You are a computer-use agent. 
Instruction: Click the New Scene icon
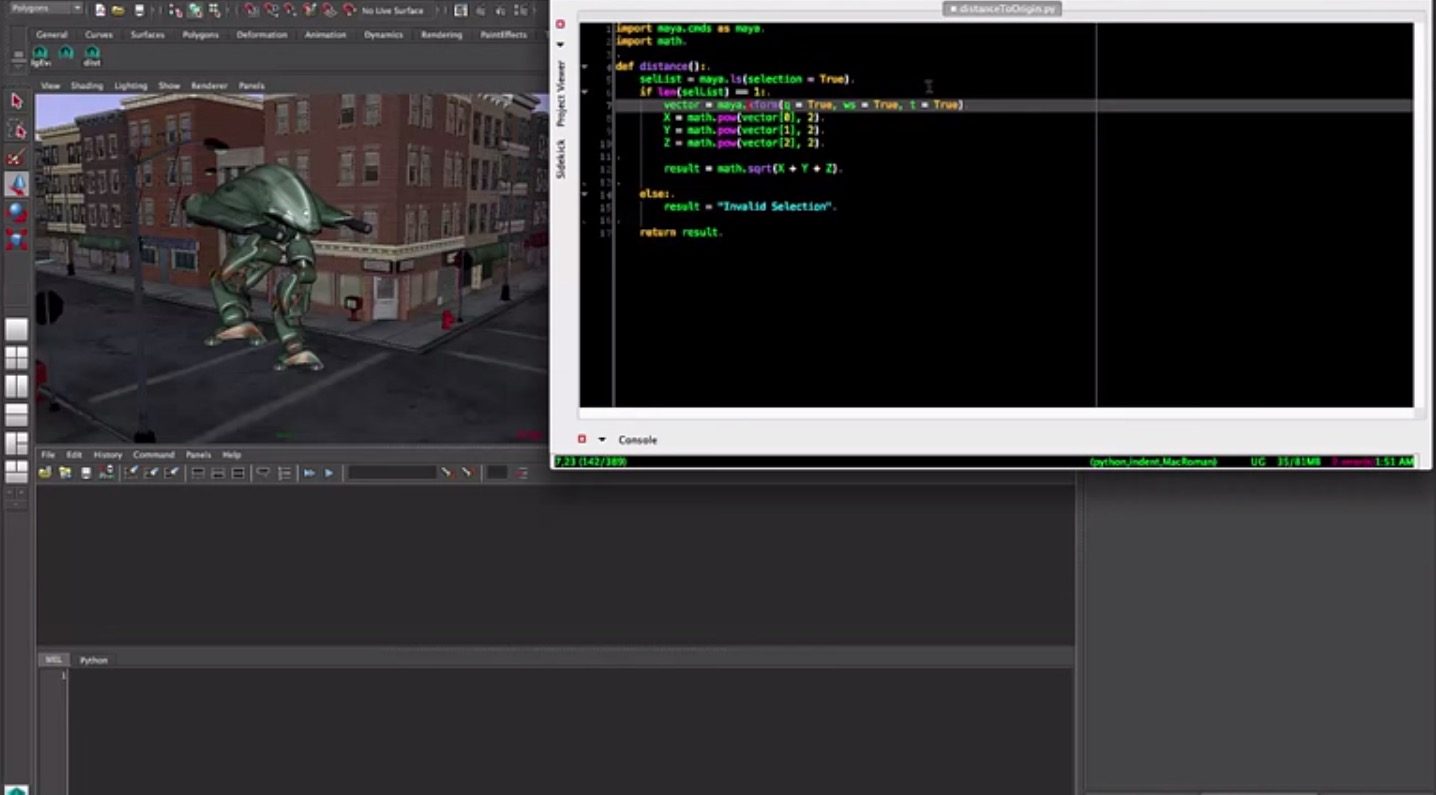pos(99,10)
